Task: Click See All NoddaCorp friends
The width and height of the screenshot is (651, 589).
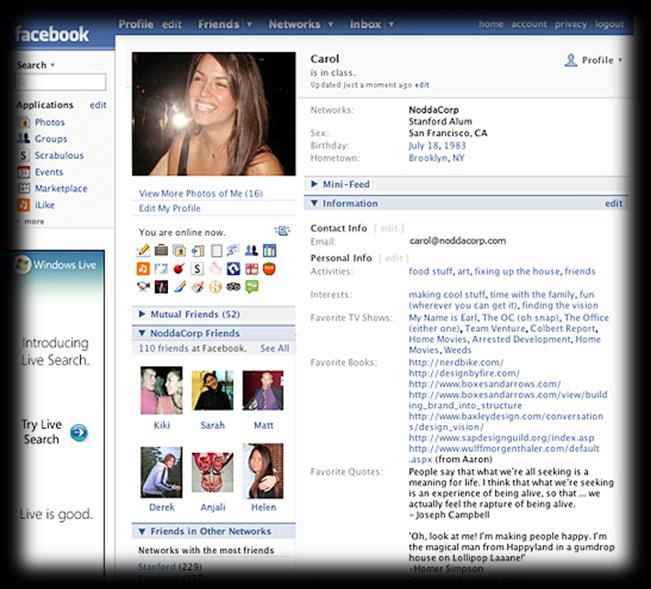Action: pyautogui.click(x=275, y=348)
